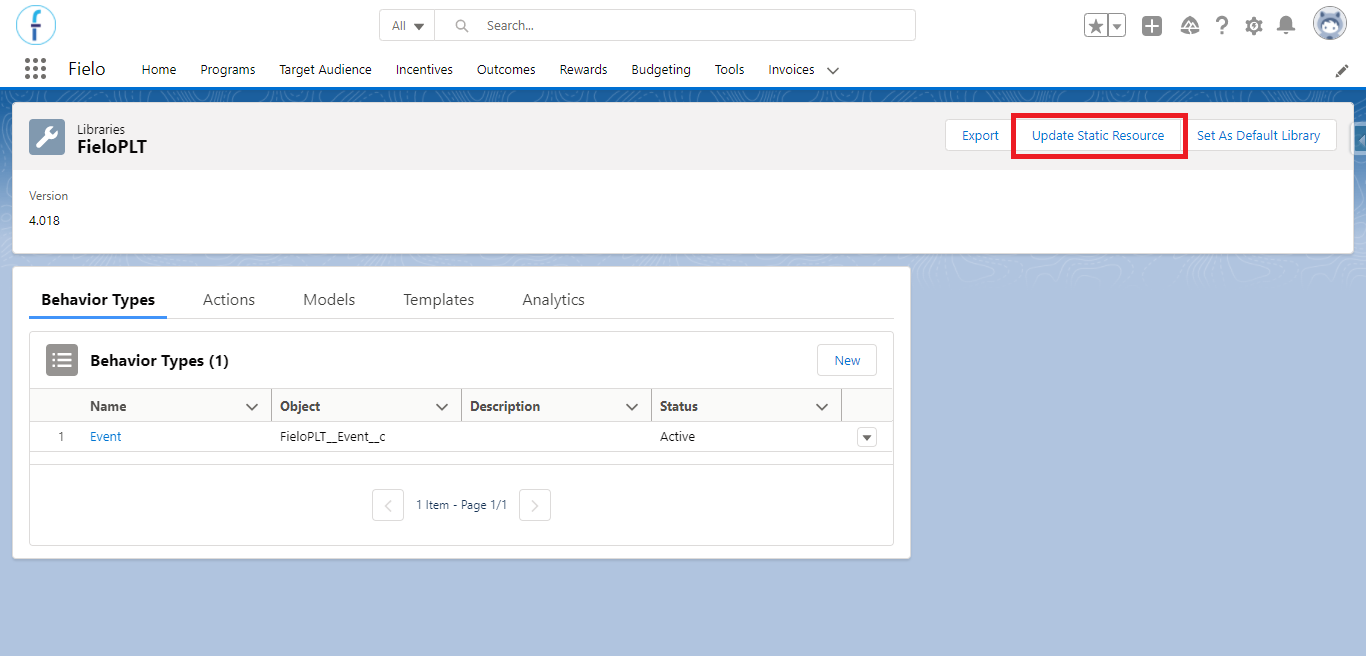Screen dimensions: 1366x656
Task: Open the Rewards nav tab
Action: [583, 70]
